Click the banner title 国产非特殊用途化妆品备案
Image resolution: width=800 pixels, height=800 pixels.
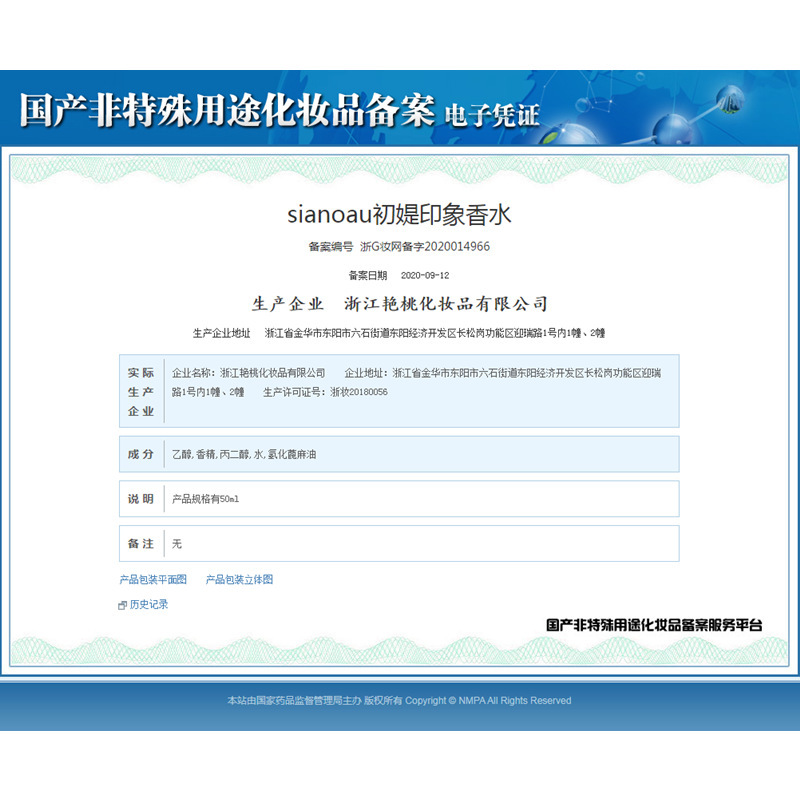(227, 109)
